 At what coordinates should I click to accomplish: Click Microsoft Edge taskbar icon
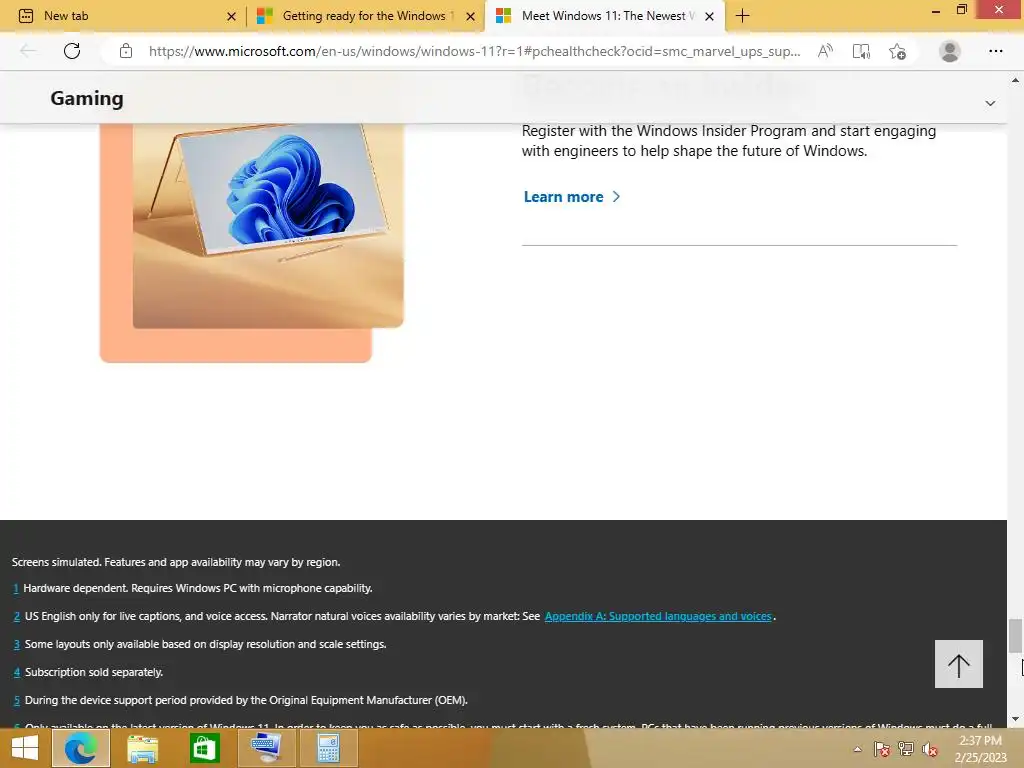click(80, 748)
